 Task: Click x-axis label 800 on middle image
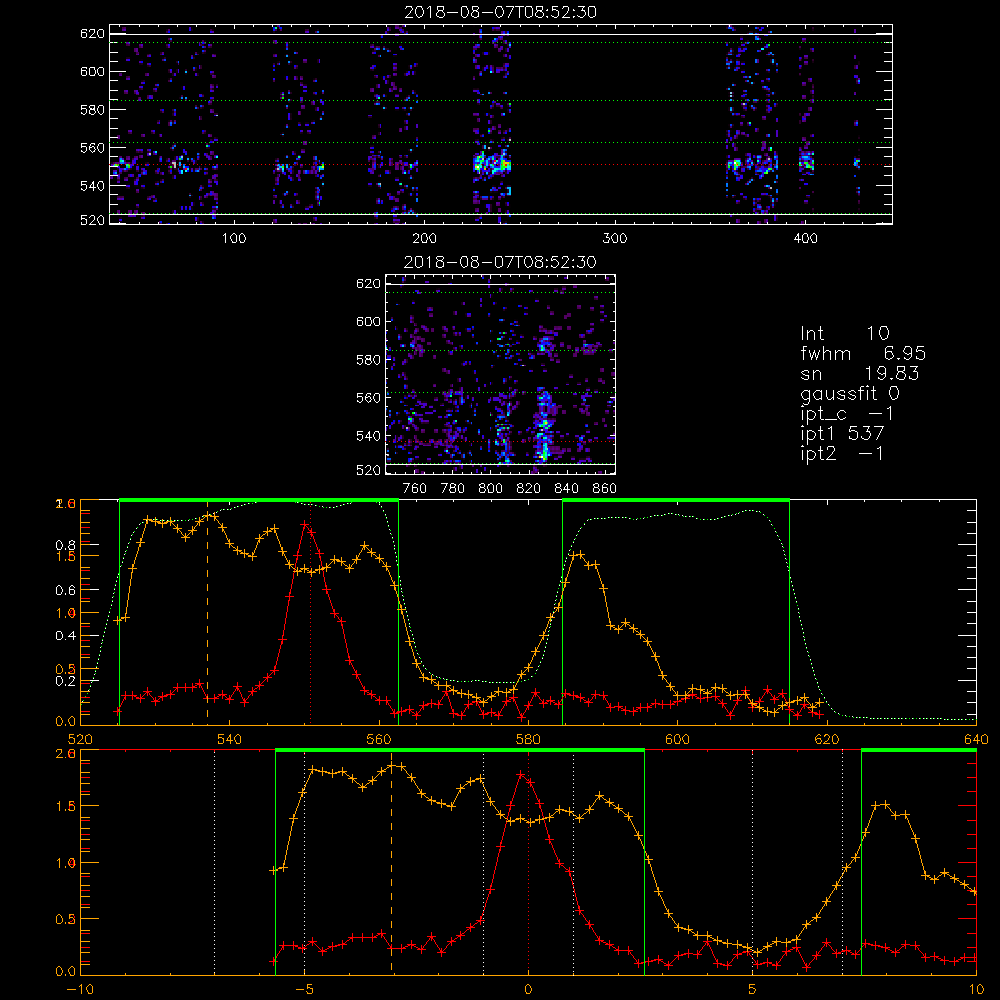pyautogui.click(x=490, y=489)
